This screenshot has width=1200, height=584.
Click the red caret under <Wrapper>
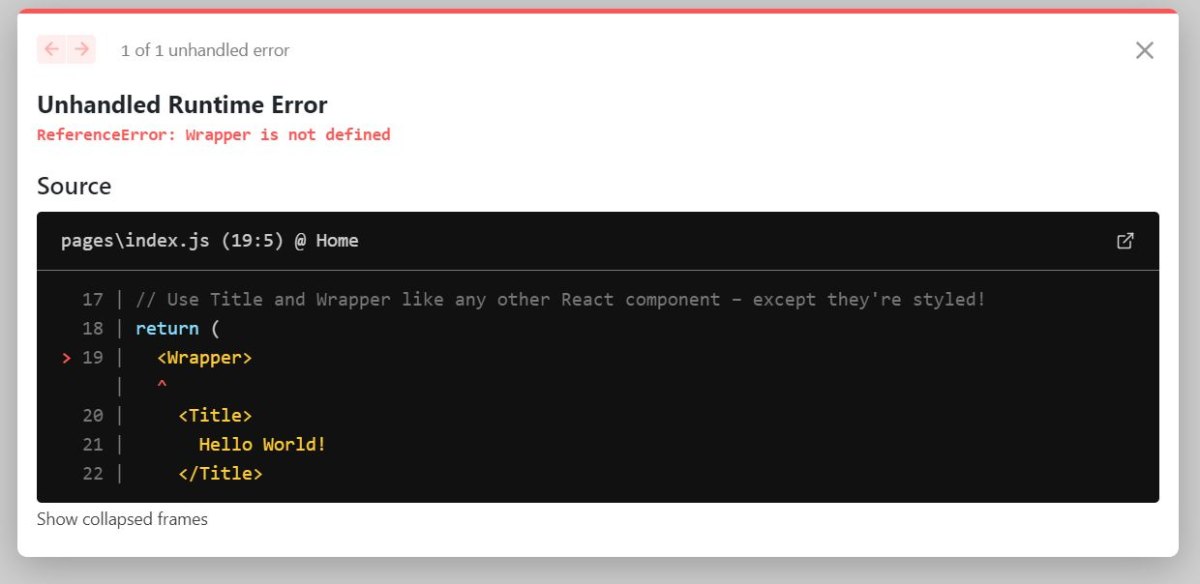coord(162,385)
